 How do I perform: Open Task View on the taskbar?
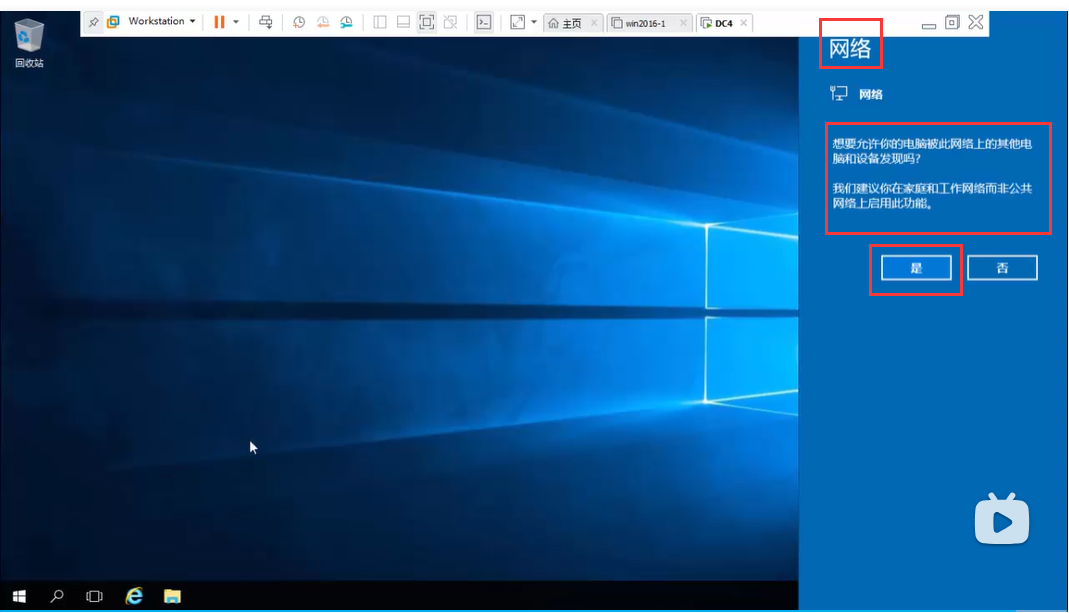94,597
